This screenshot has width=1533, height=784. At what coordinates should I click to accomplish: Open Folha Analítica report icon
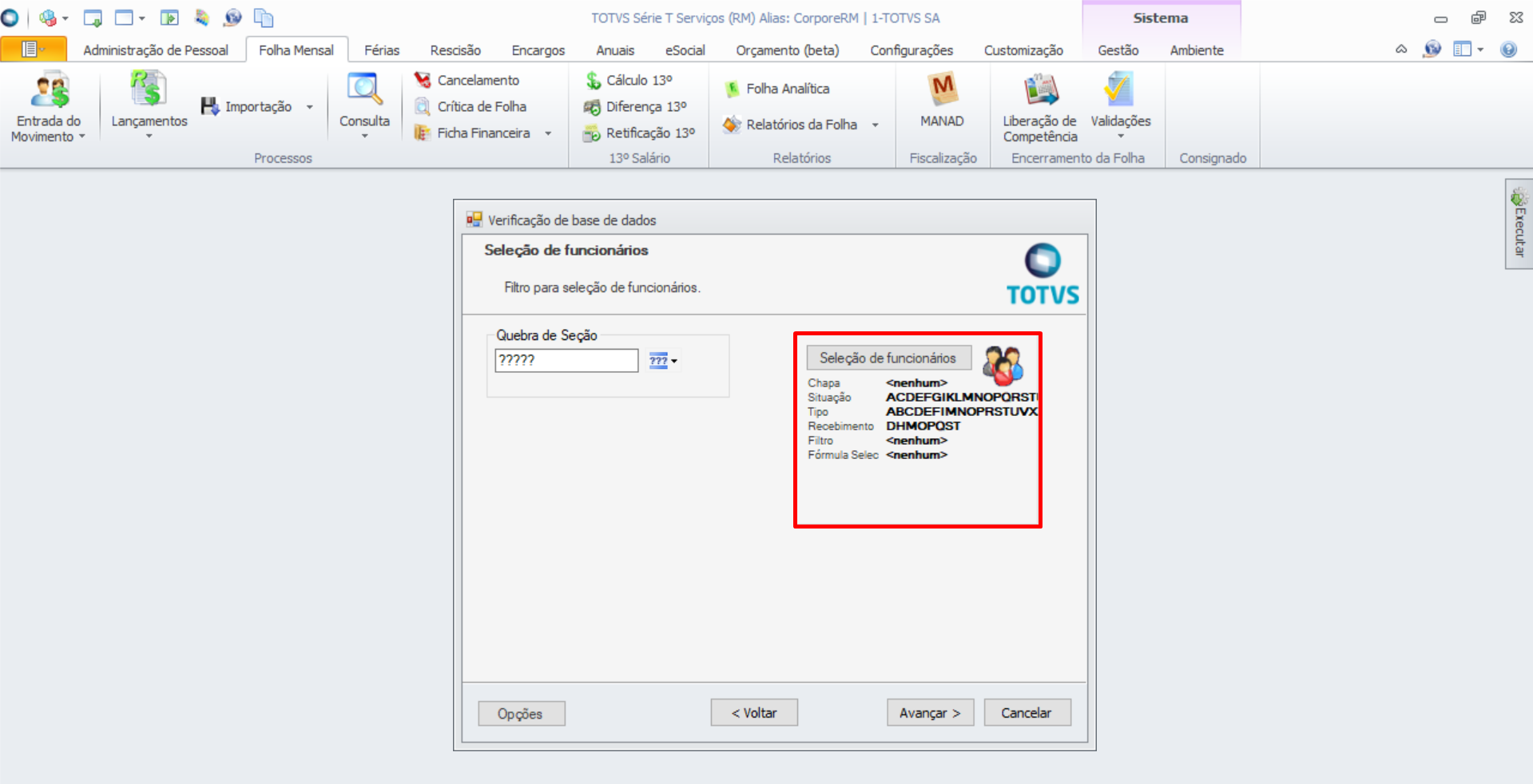click(x=732, y=89)
